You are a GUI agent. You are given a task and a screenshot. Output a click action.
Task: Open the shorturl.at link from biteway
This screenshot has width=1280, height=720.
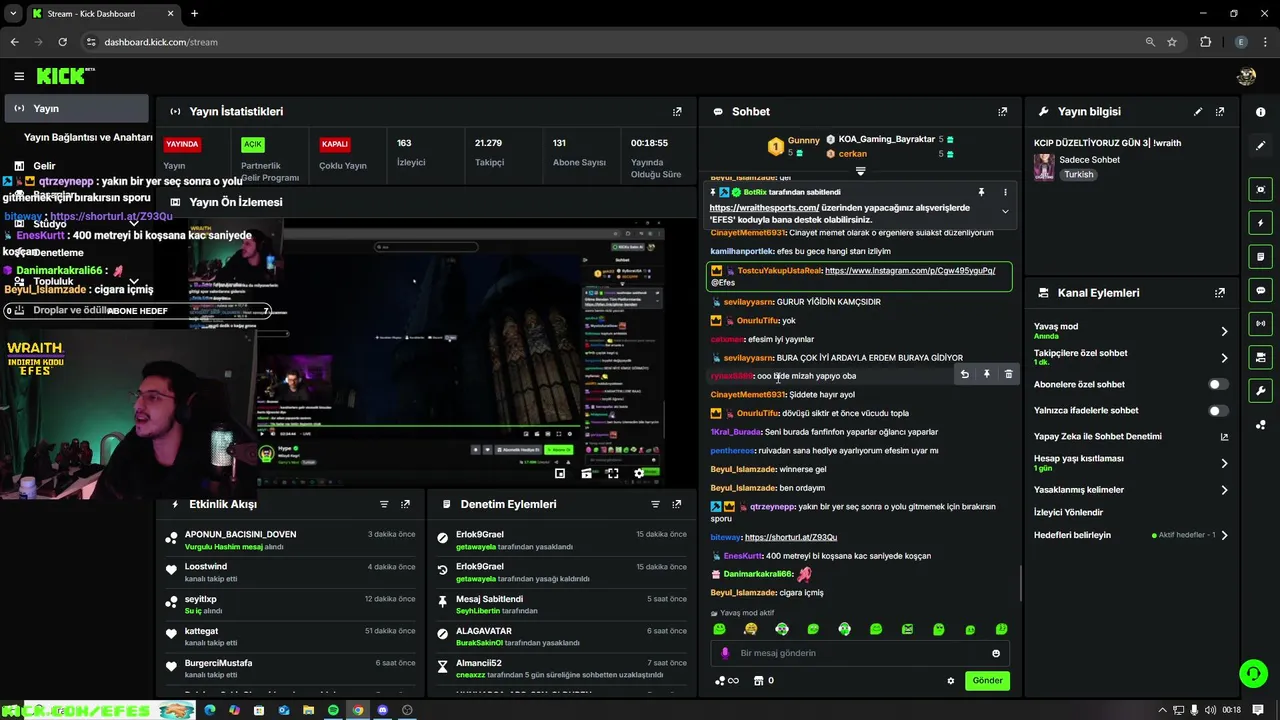click(791, 538)
